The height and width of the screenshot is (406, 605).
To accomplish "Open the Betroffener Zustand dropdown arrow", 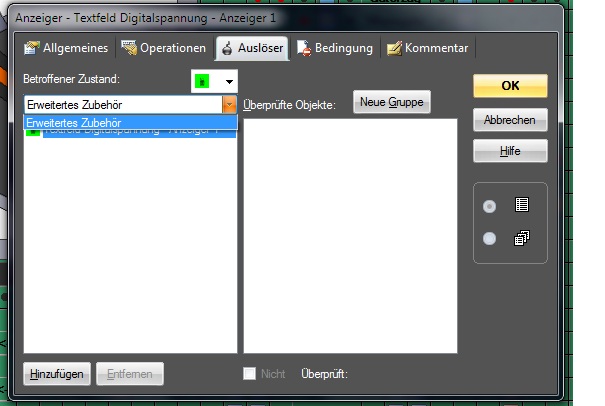I will point(230,80).
